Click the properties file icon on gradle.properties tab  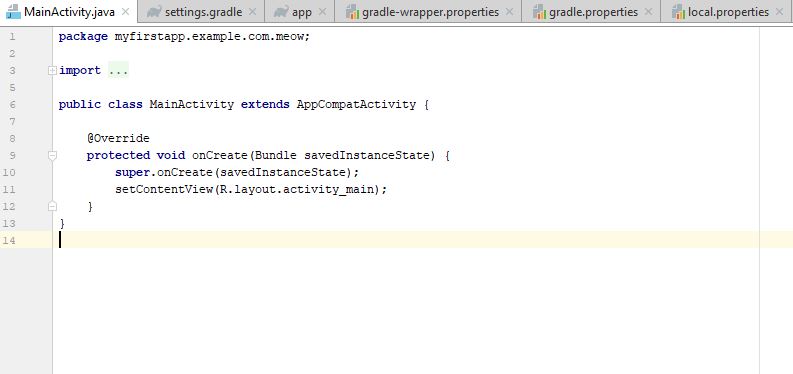coord(540,12)
